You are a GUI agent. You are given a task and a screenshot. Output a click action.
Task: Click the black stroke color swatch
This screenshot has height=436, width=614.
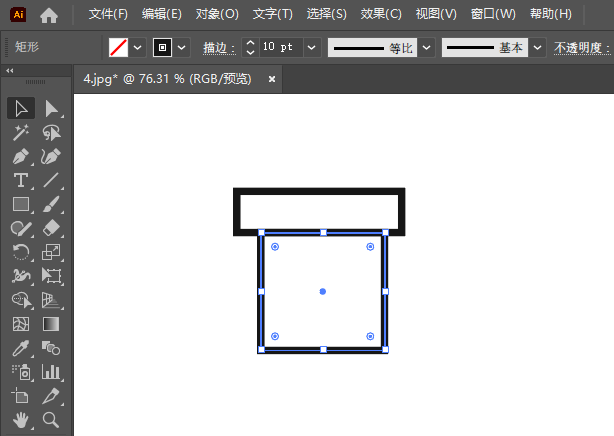click(x=162, y=47)
